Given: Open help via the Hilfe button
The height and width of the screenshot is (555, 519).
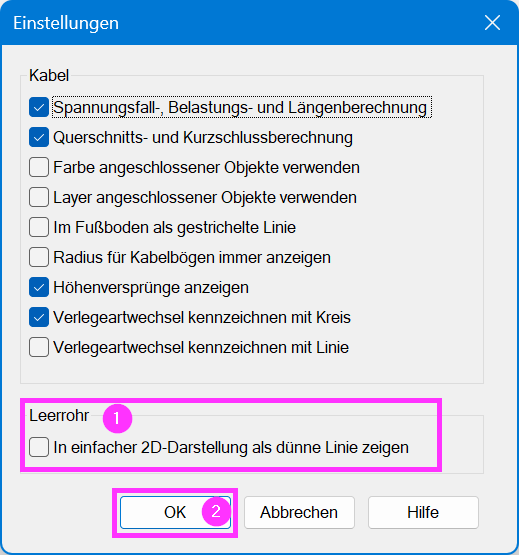Looking at the screenshot, I should point(423,512).
